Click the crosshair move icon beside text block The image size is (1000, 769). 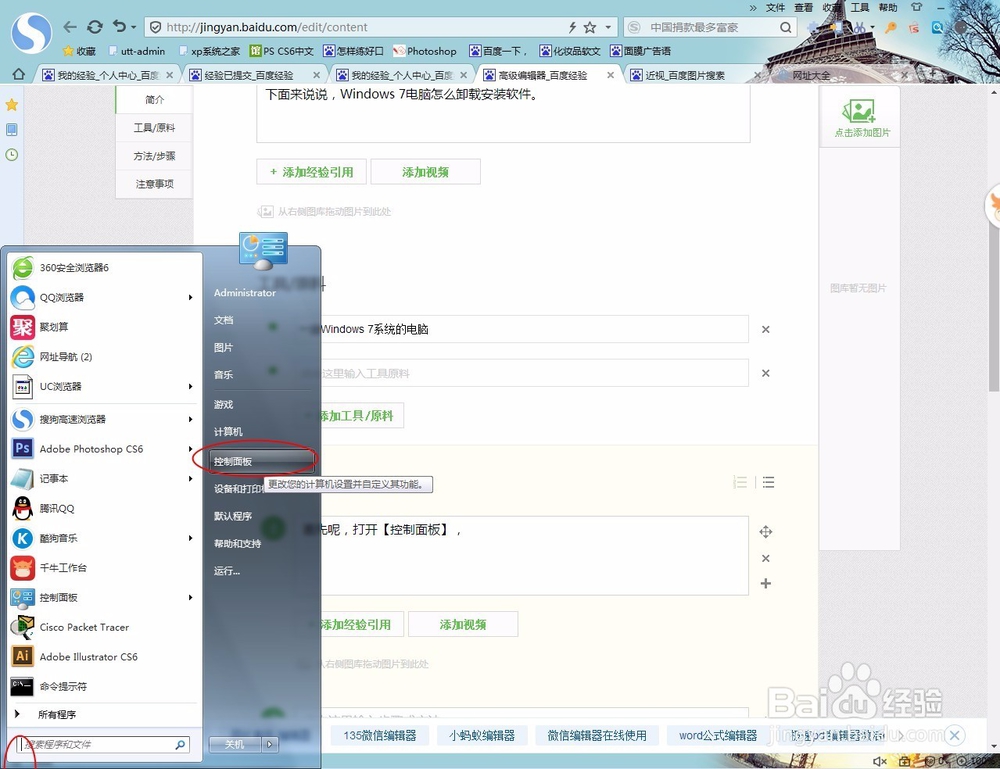(x=765, y=531)
